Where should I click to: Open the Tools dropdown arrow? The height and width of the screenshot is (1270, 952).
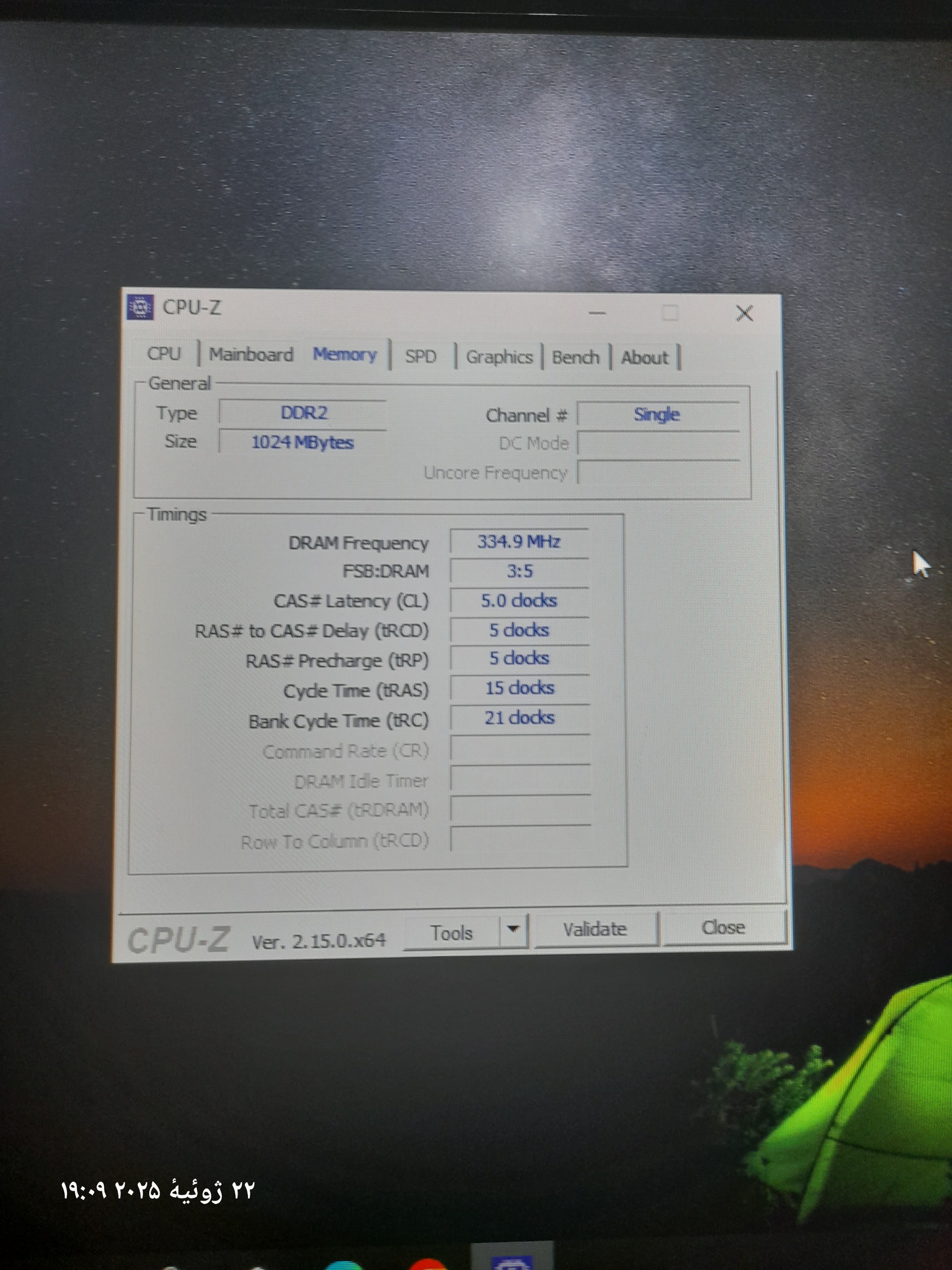pyautogui.click(x=514, y=928)
